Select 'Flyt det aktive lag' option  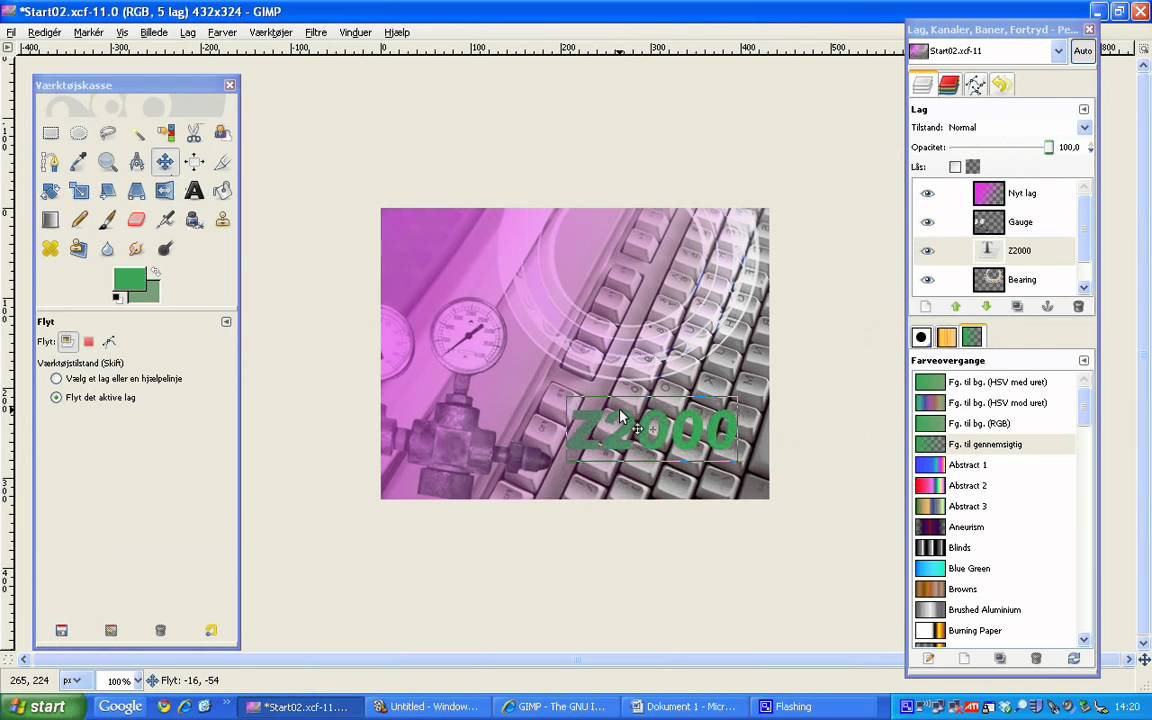point(56,397)
